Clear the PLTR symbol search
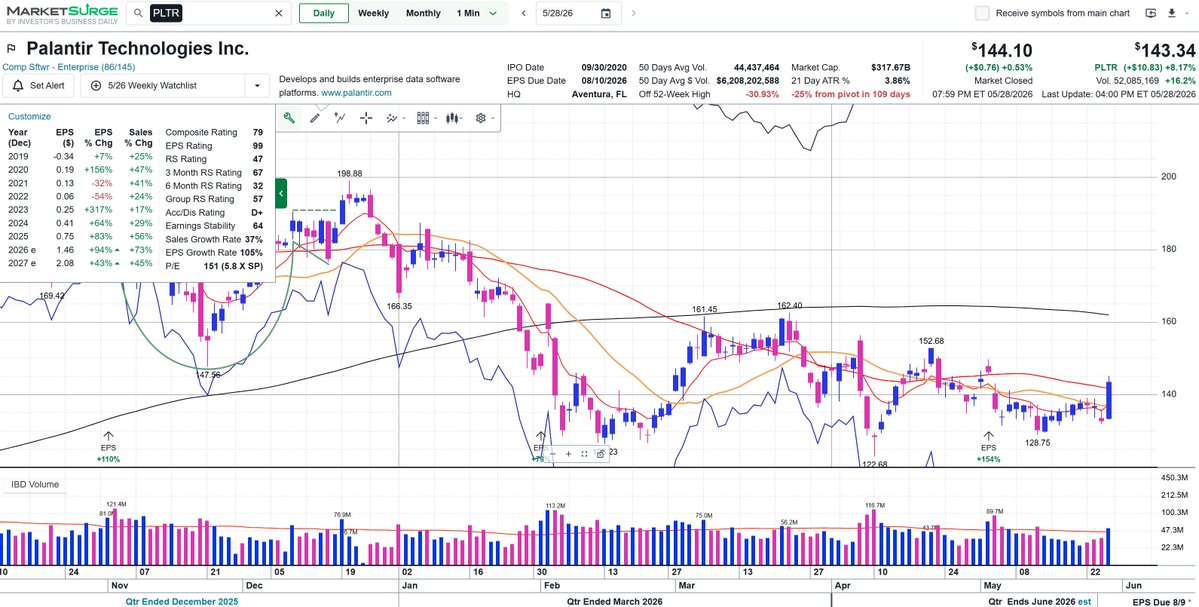Viewport: 1199px width, 607px height. [x=278, y=13]
